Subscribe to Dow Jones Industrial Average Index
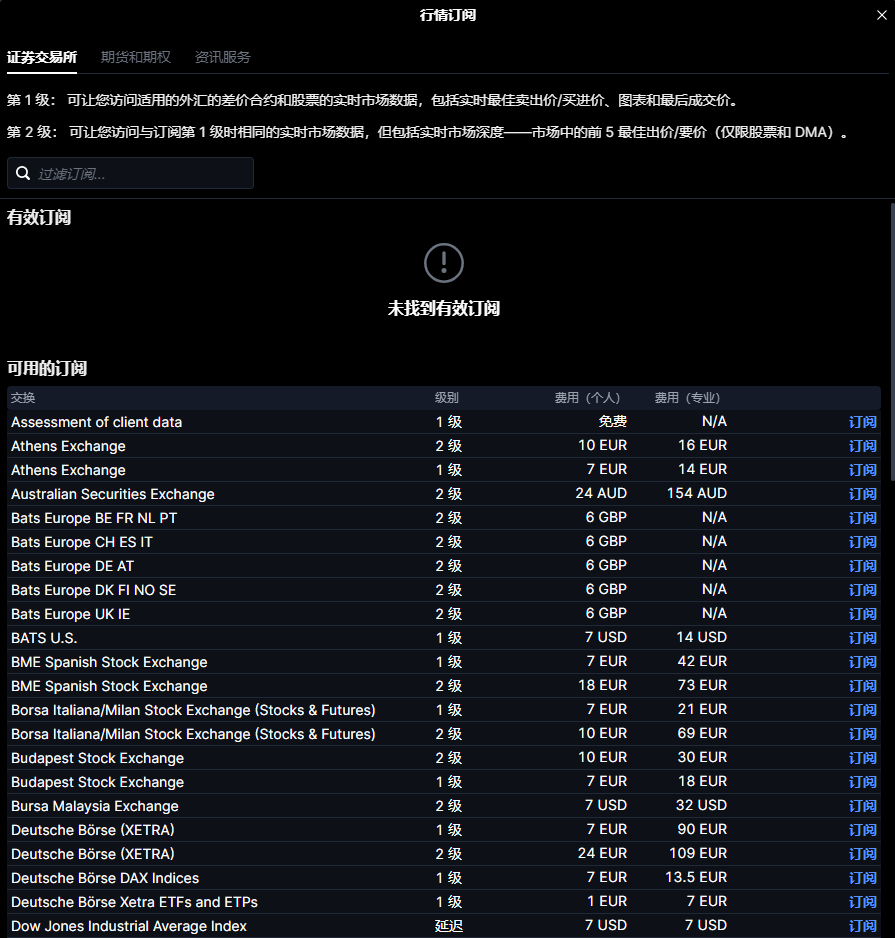This screenshot has height=938, width=895. (x=863, y=926)
